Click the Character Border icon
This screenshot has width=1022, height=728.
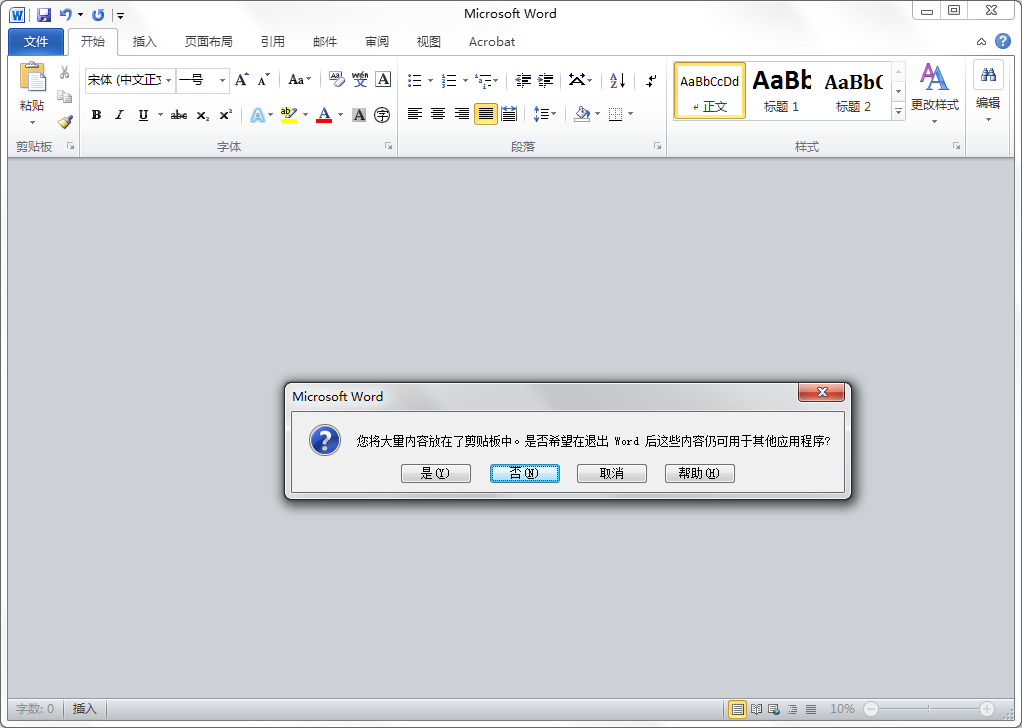[383, 80]
